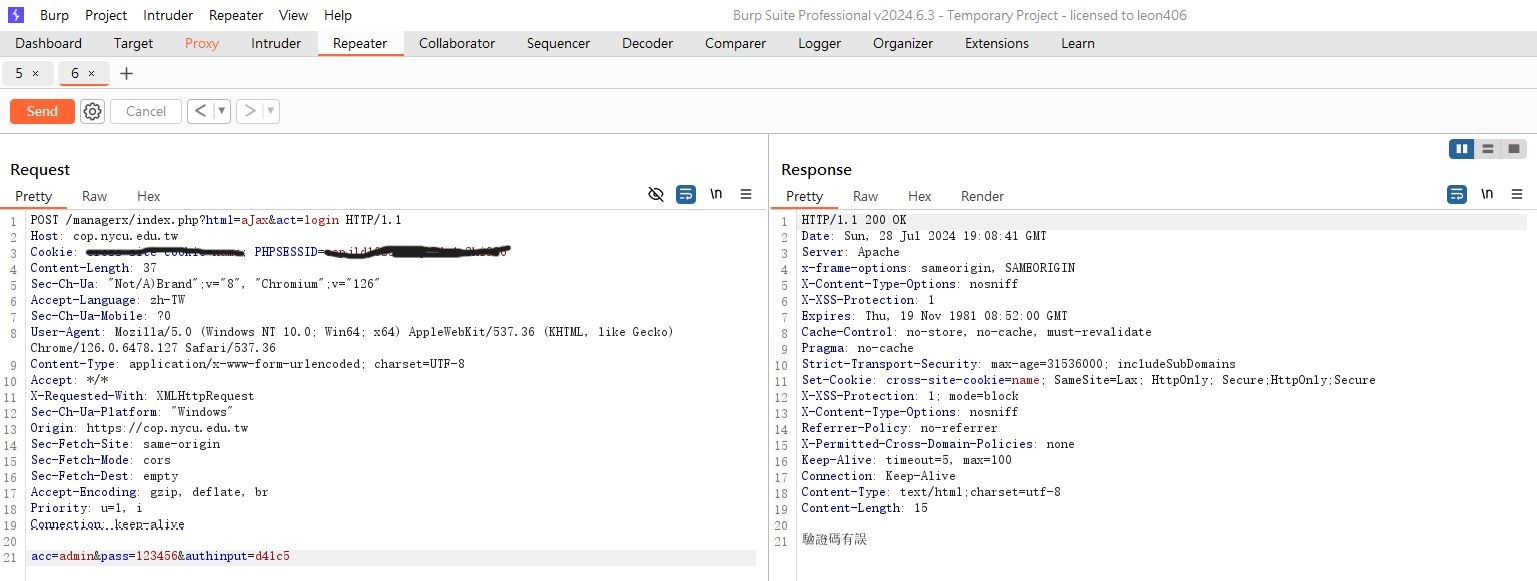Add a new Repeater tab with plus icon
Image resolution: width=1537 pixels, height=581 pixels.
pos(126,74)
